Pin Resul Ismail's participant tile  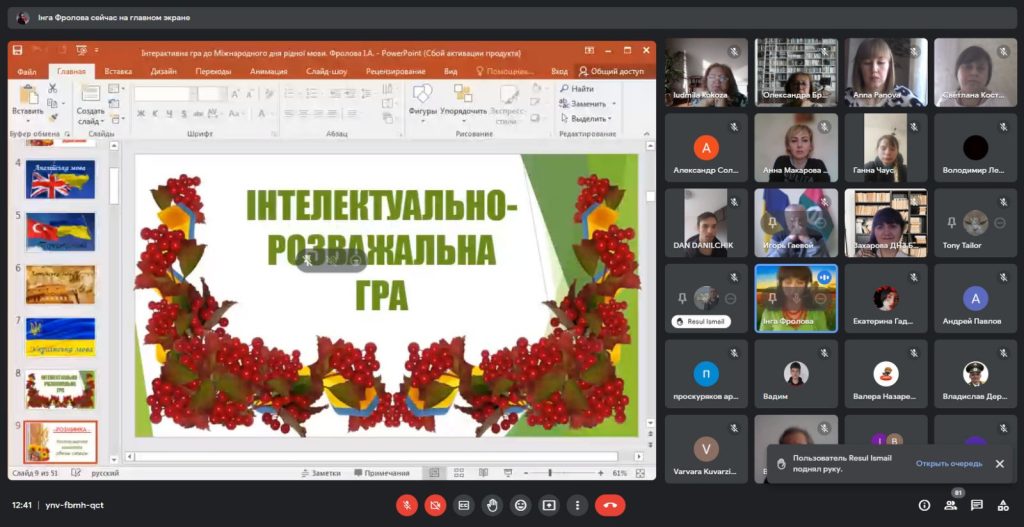(683, 299)
